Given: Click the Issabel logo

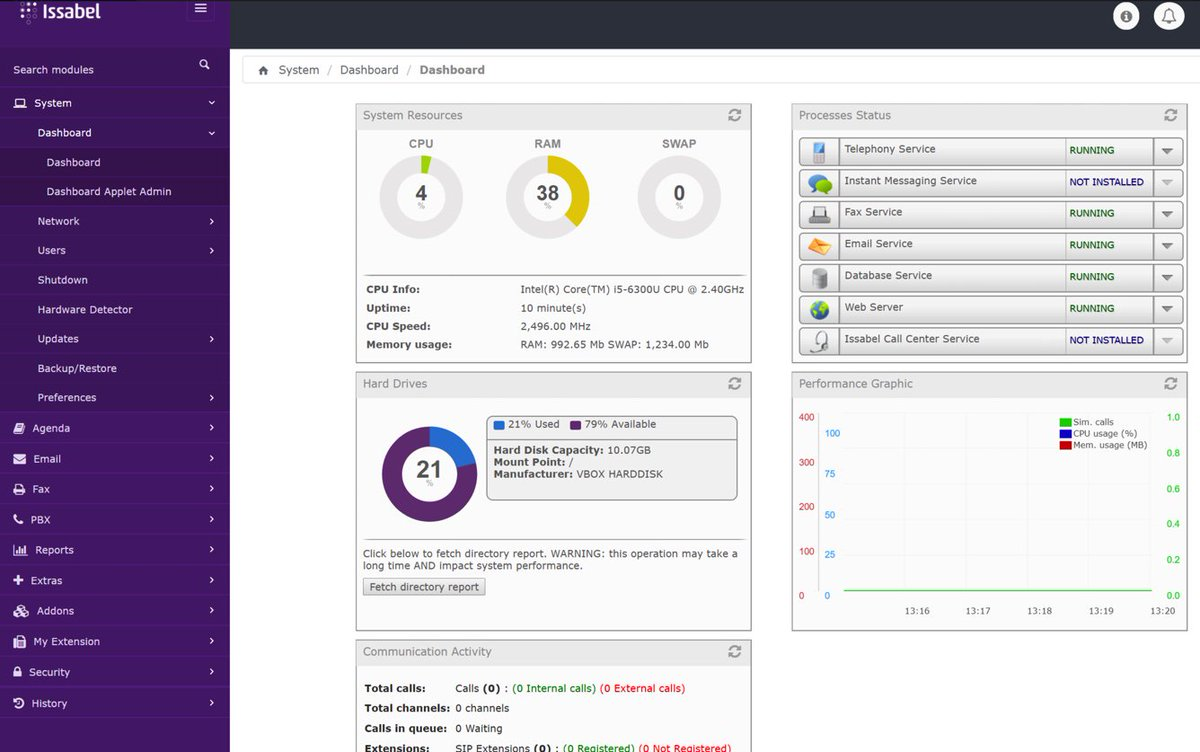Looking at the screenshot, I should pos(60,13).
